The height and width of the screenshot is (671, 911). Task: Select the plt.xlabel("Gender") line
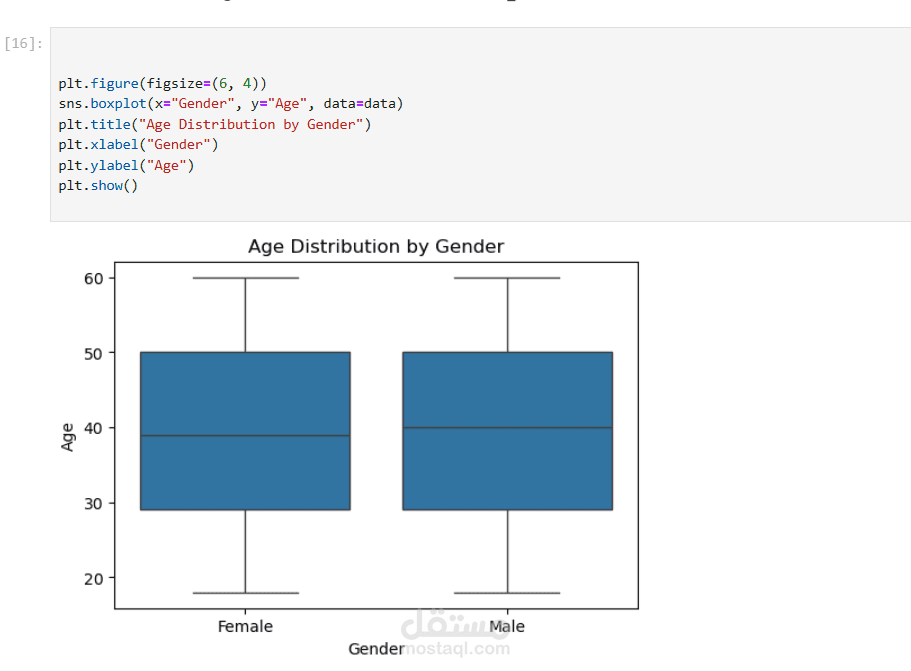click(x=138, y=145)
